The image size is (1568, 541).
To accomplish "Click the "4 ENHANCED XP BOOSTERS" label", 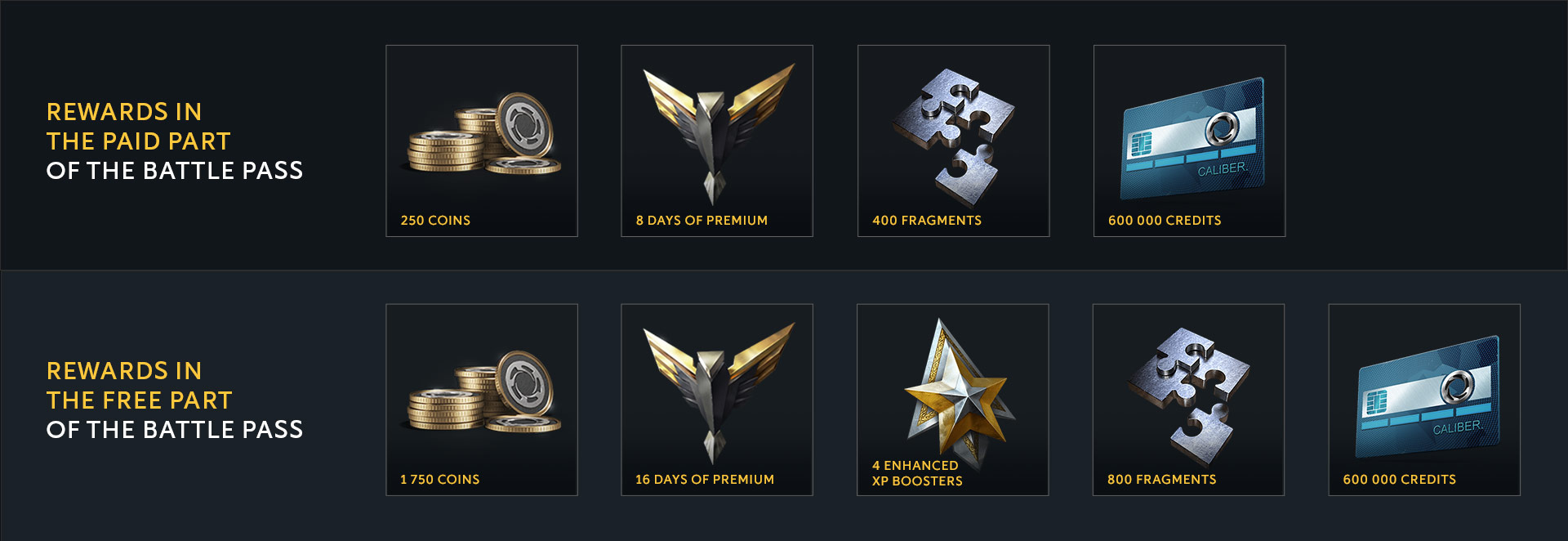I will [x=917, y=473].
